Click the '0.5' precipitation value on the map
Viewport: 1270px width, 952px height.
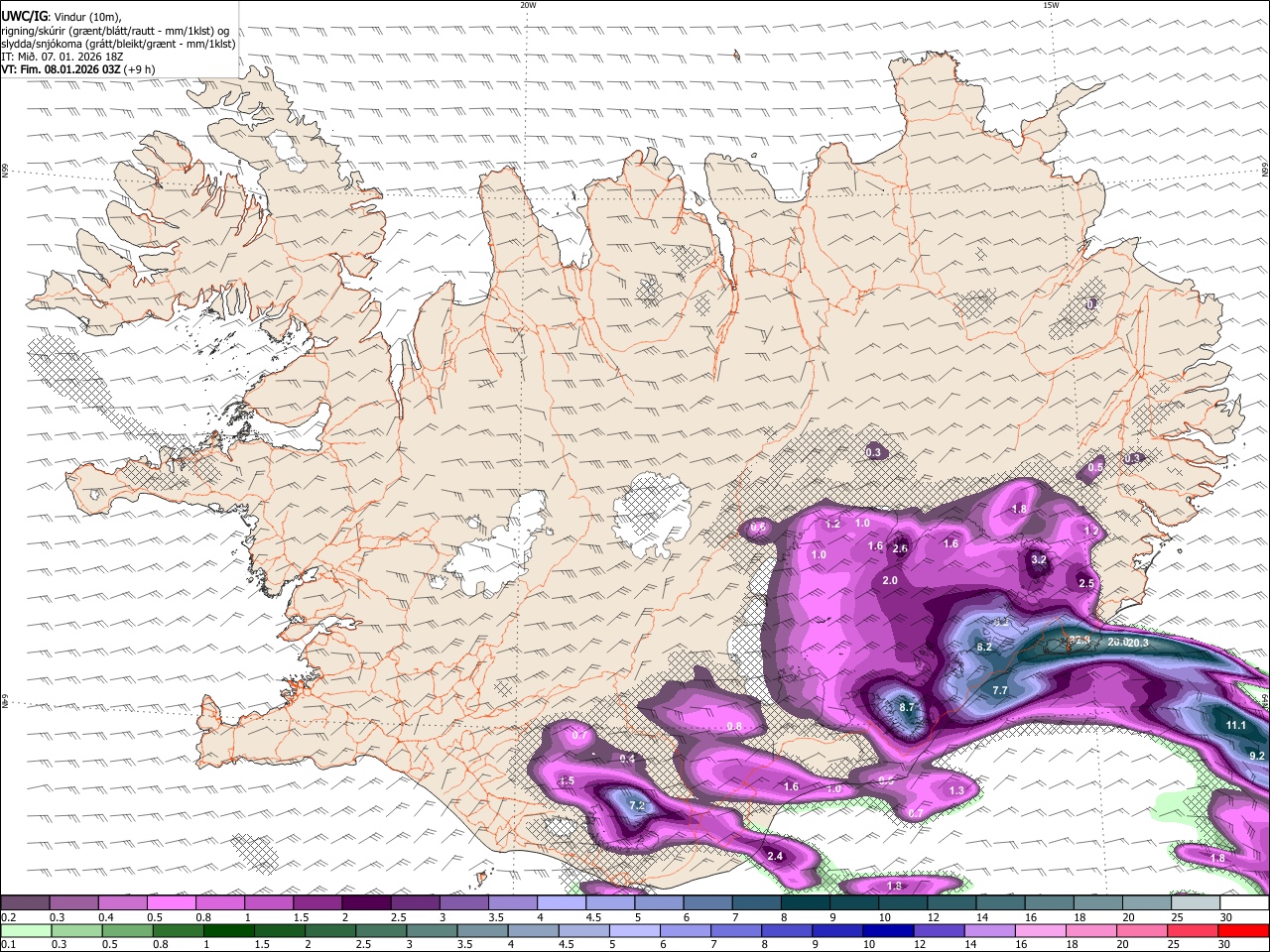pyautogui.click(x=1095, y=467)
